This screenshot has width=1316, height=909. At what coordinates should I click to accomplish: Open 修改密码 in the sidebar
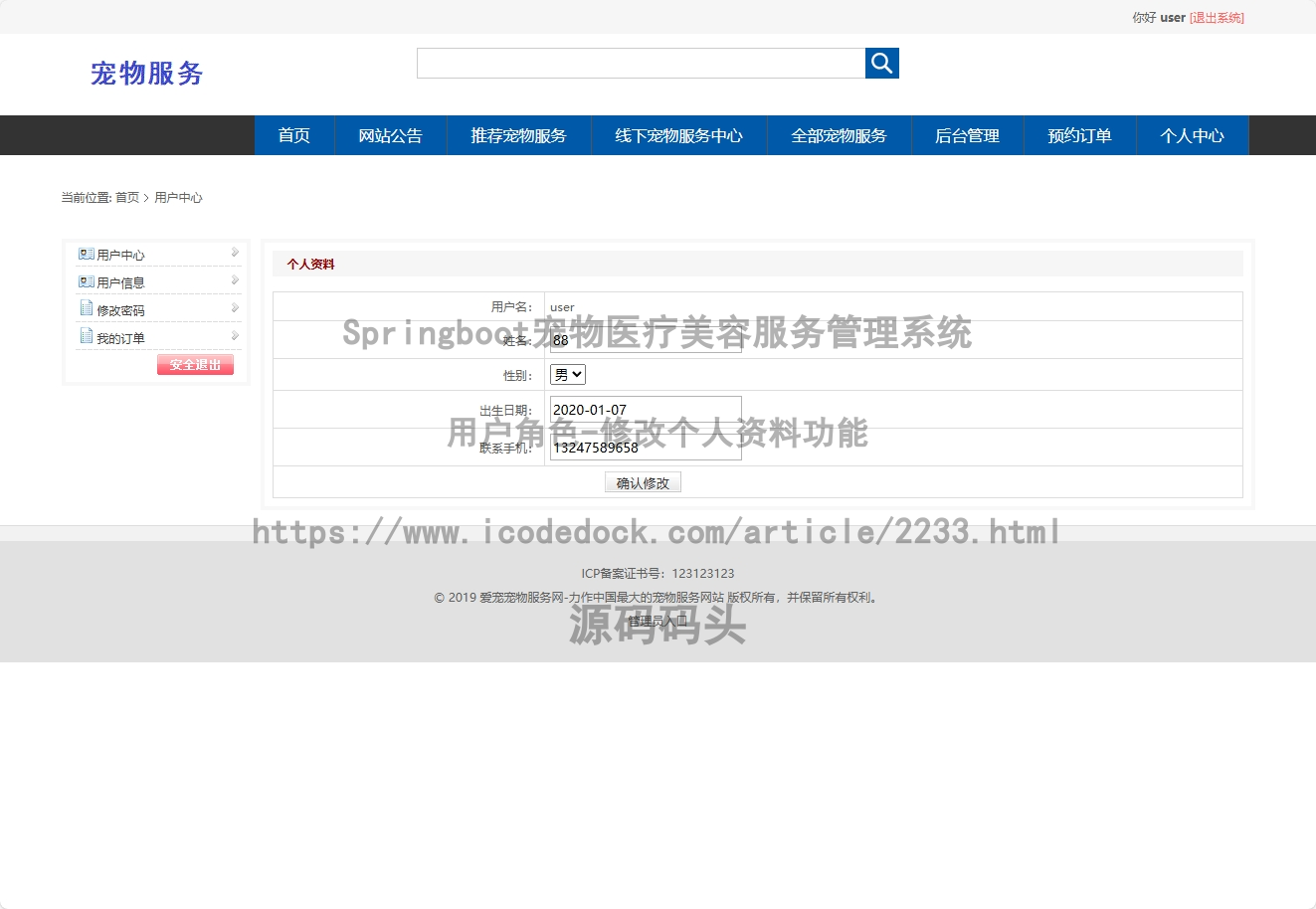coord(120,311)
